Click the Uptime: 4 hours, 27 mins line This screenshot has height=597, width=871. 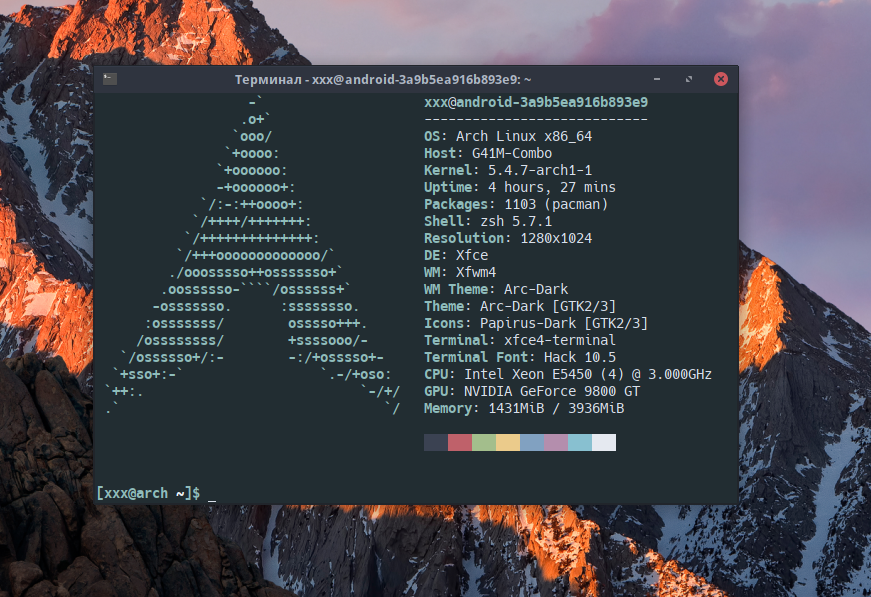[520, 187]
